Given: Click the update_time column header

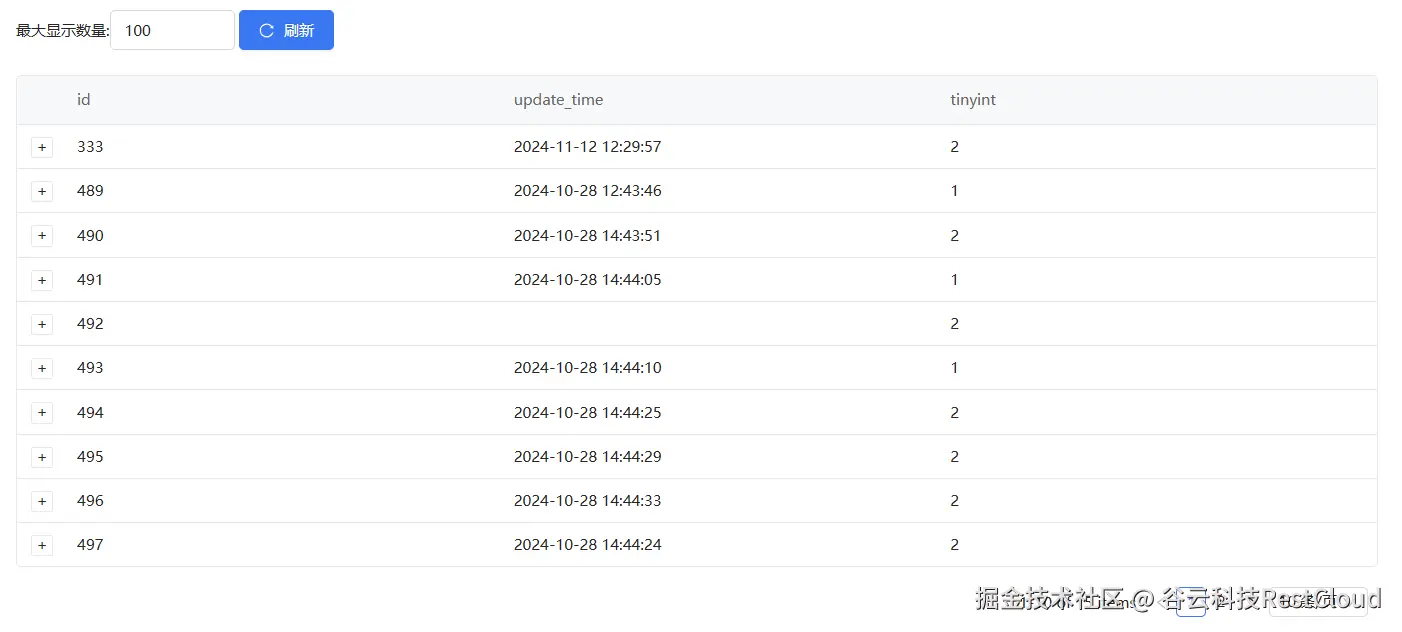Looking at the screenshot, I should 558,100.
